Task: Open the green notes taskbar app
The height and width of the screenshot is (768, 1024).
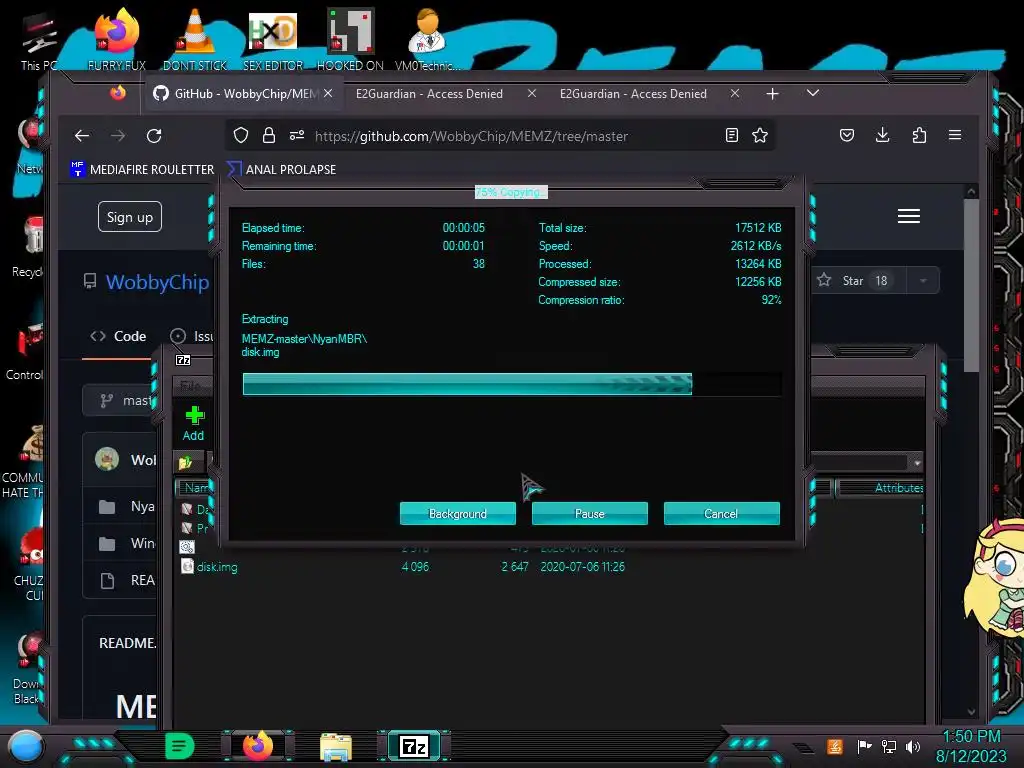Action: click(x=180, y=746)
